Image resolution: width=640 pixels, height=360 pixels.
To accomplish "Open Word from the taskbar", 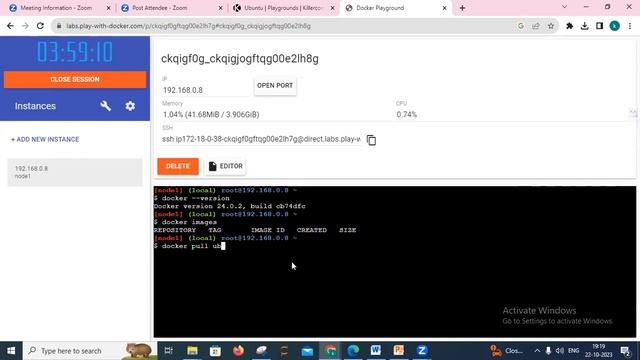I will (376, 351).
